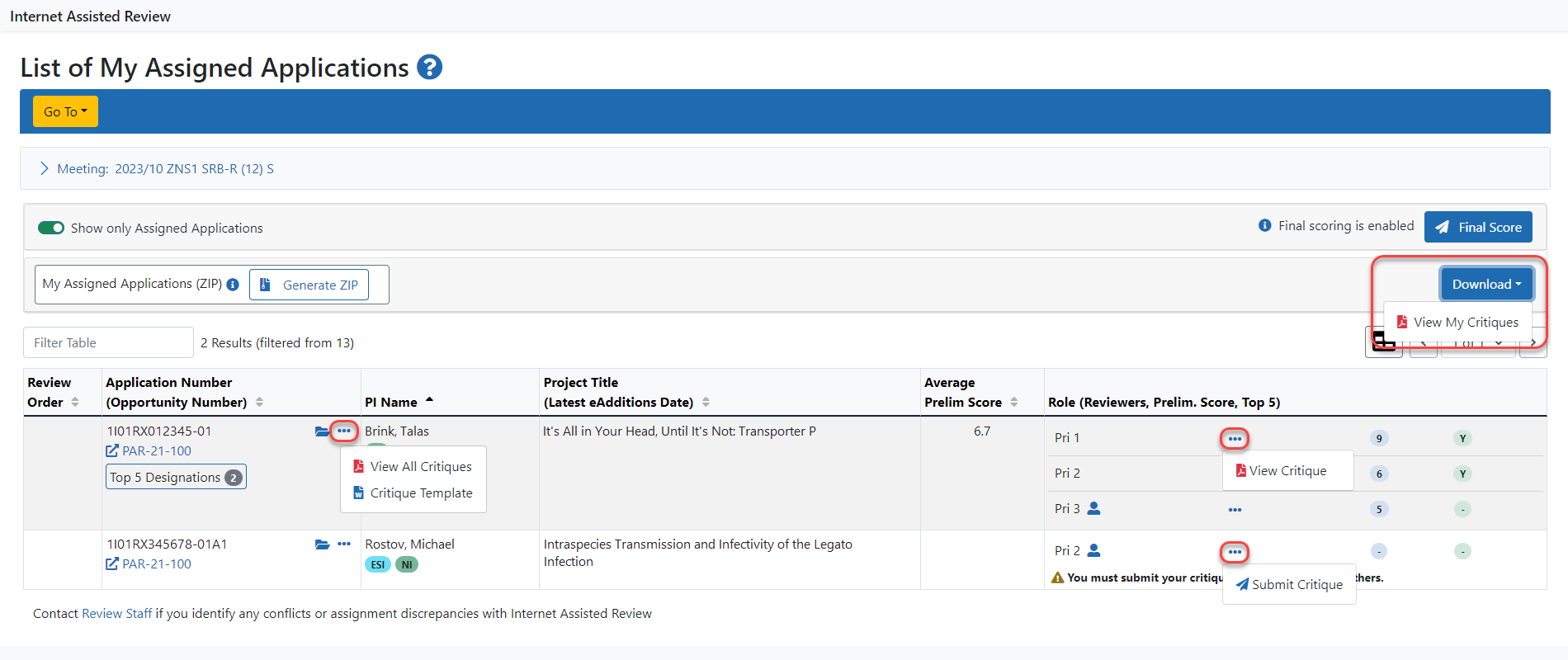Click the Y badge in Pri 1 row
1568x660 pixels.
click(x=1462, y=438)
